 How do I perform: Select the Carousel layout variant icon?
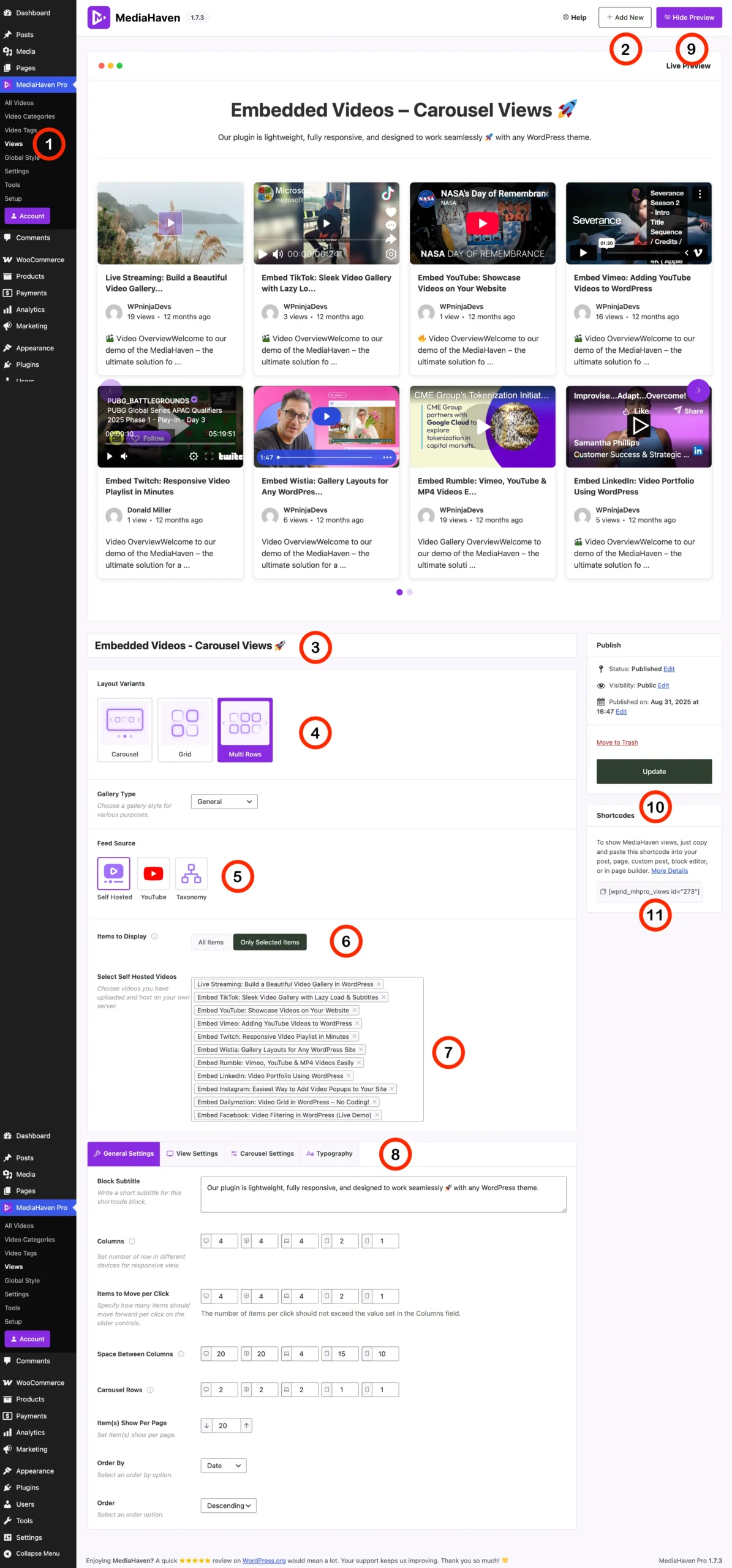[125, 729]
